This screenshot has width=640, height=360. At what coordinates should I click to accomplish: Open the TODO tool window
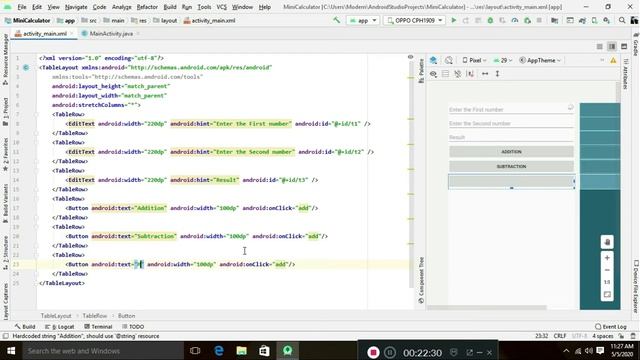point(133,327)
